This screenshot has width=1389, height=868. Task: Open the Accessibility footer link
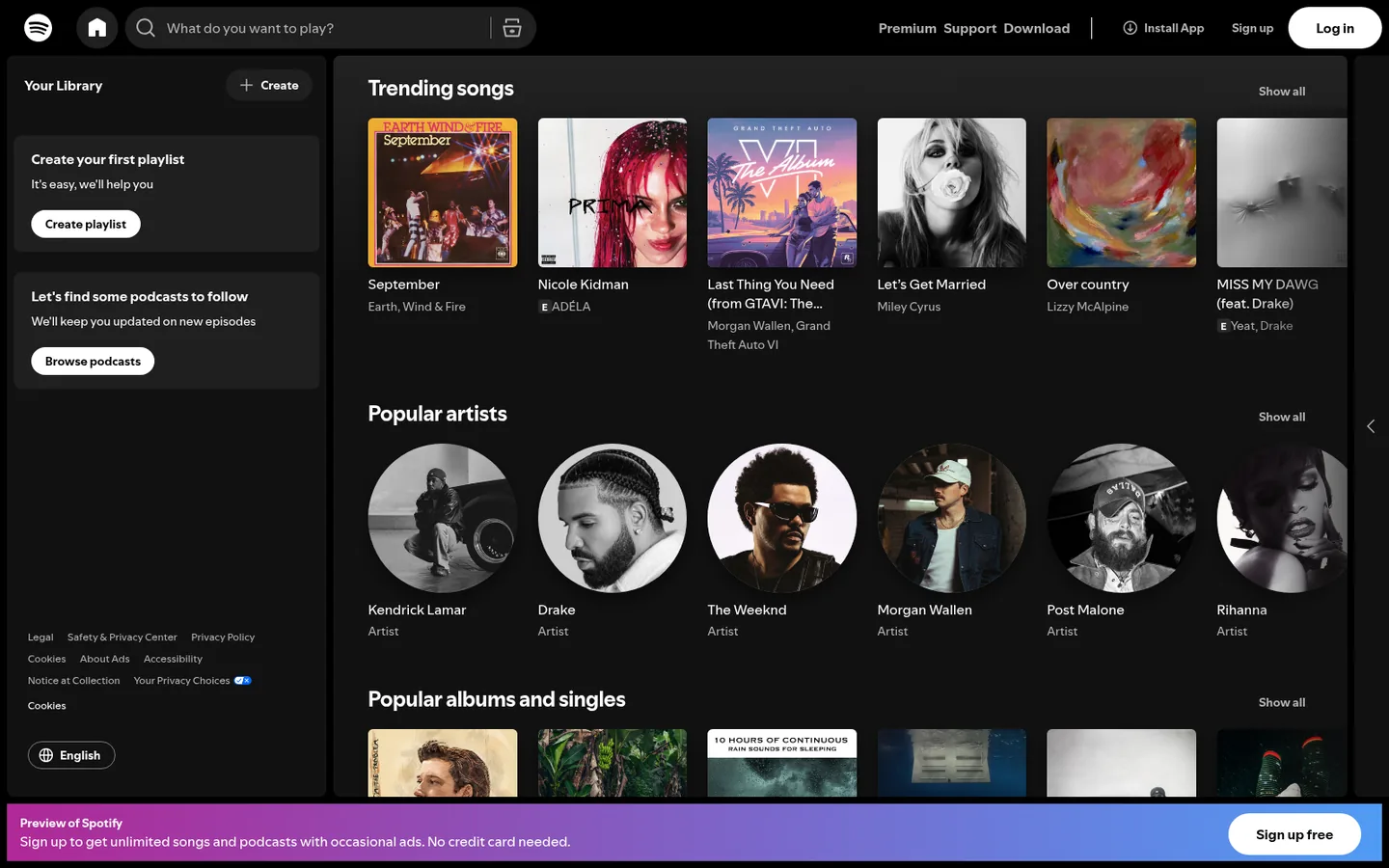click(173, 659)
